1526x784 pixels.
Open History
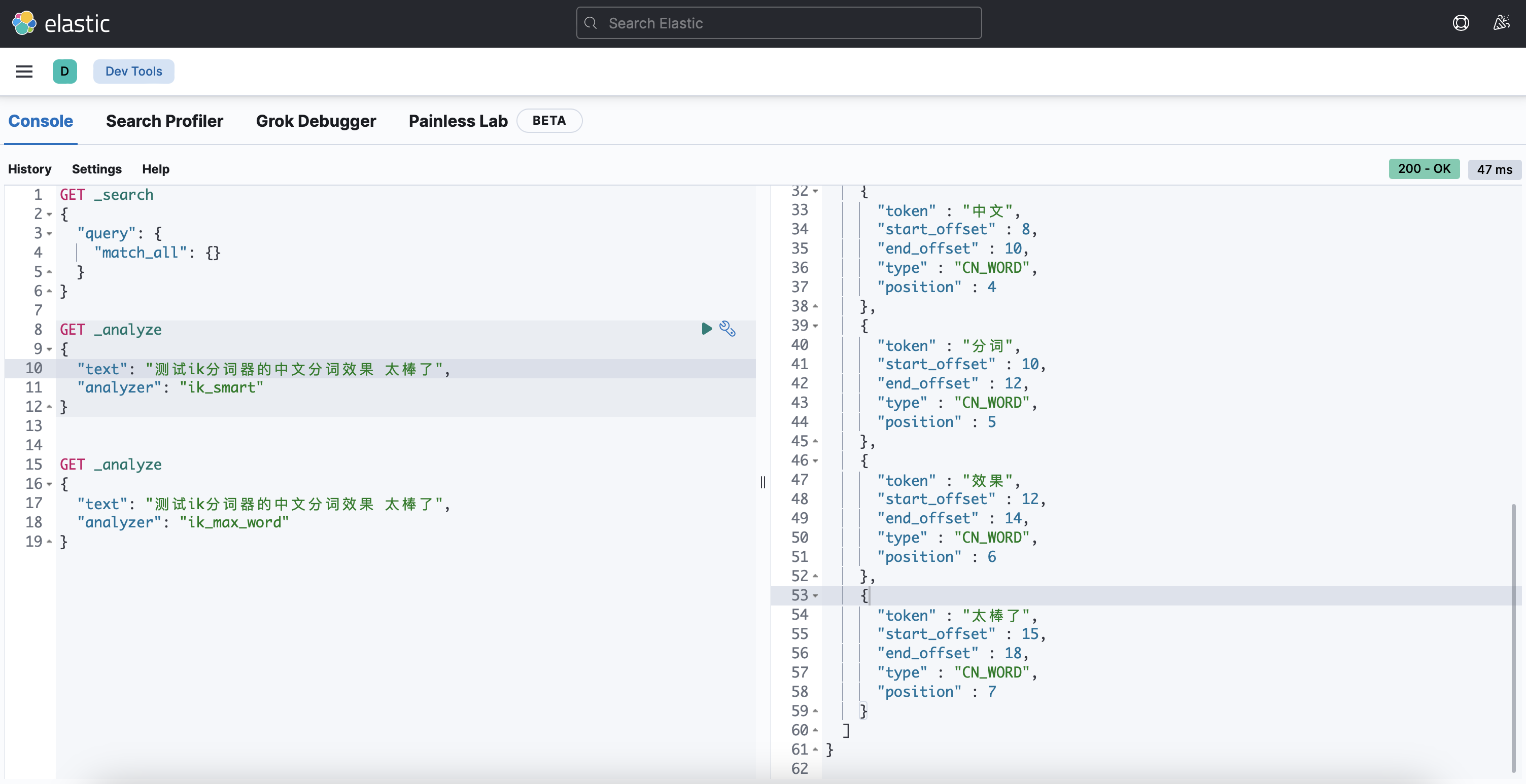pos(29,169)
